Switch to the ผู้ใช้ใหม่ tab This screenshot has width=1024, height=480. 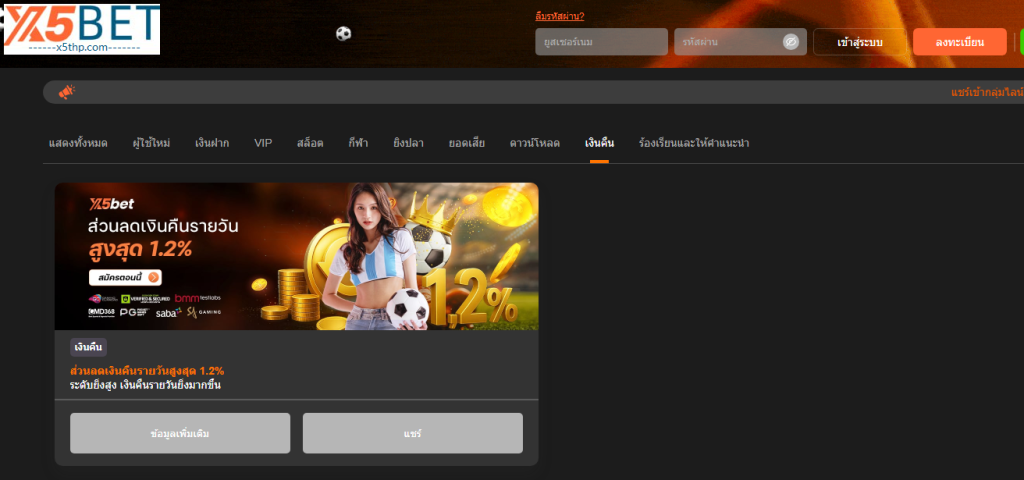[151, 143]
